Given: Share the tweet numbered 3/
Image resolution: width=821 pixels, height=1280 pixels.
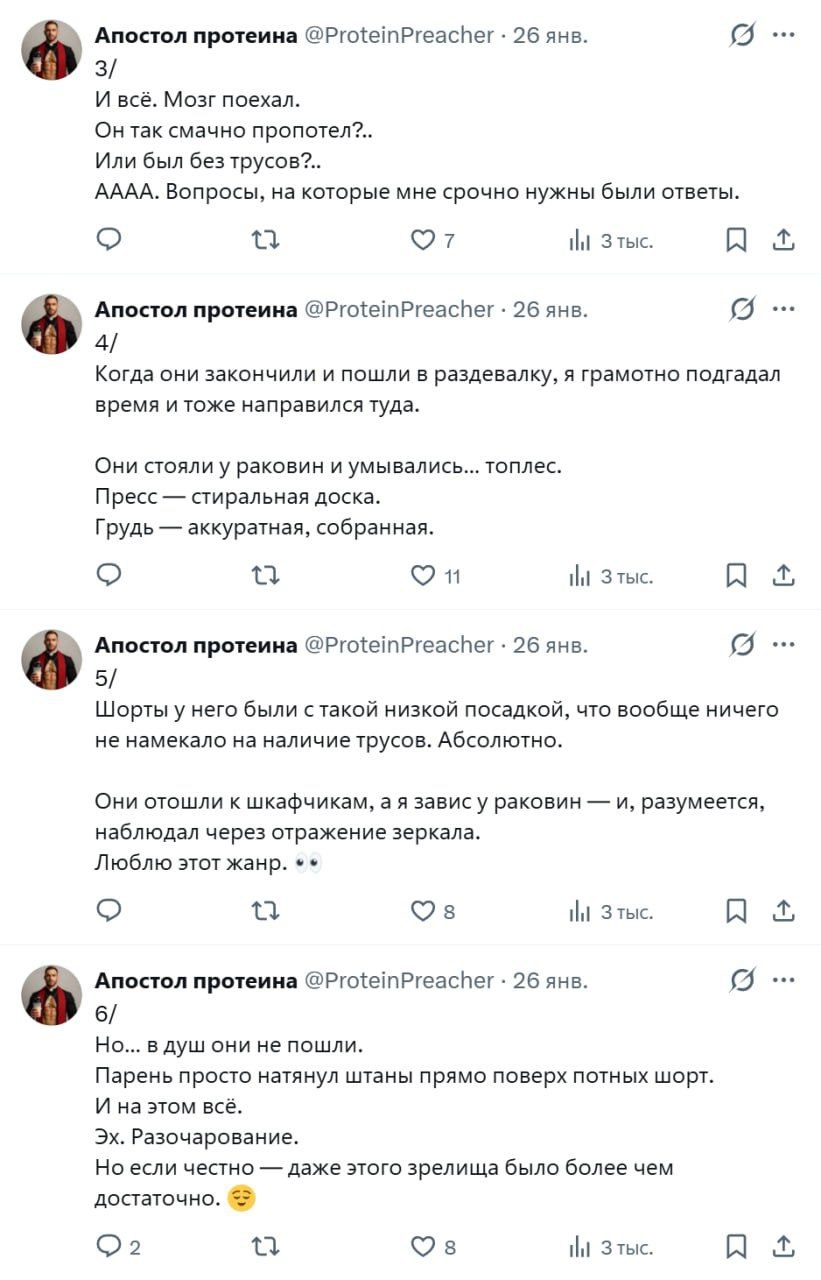Looking at the screenshot, I should 785,240.
